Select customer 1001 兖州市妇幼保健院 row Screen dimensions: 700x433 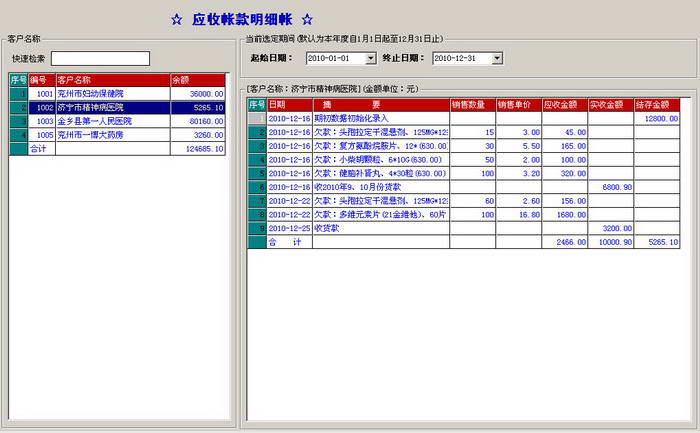click(117, 94)
